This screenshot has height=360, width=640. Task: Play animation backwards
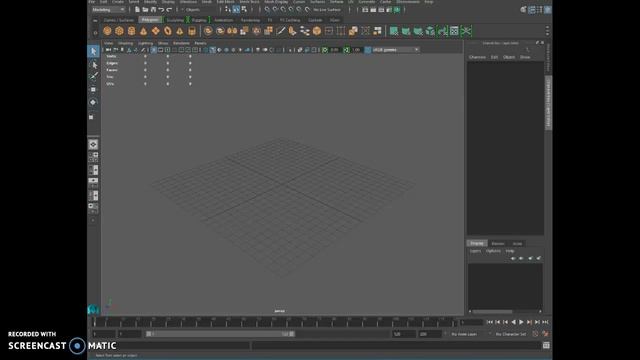pos(513,322)
